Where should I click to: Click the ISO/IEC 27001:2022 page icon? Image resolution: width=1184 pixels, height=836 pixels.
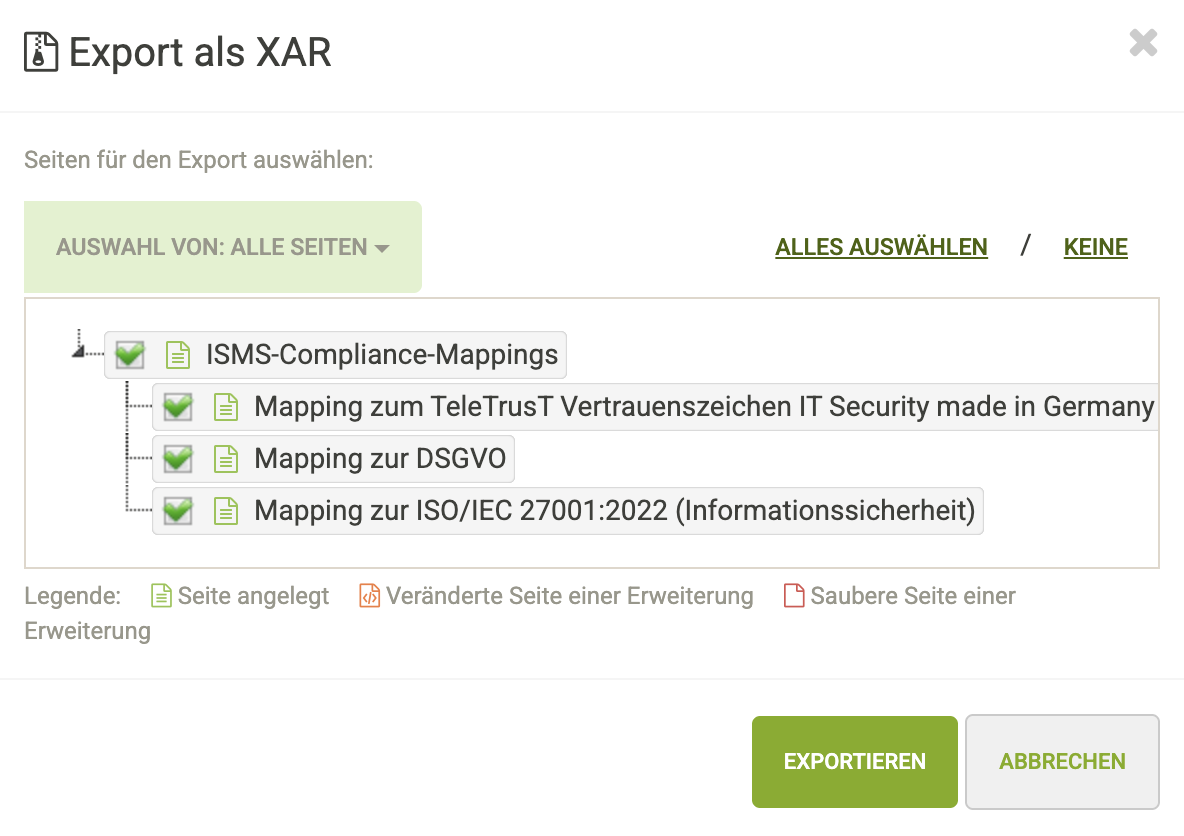pyautogui.click(x=227, y=511)
